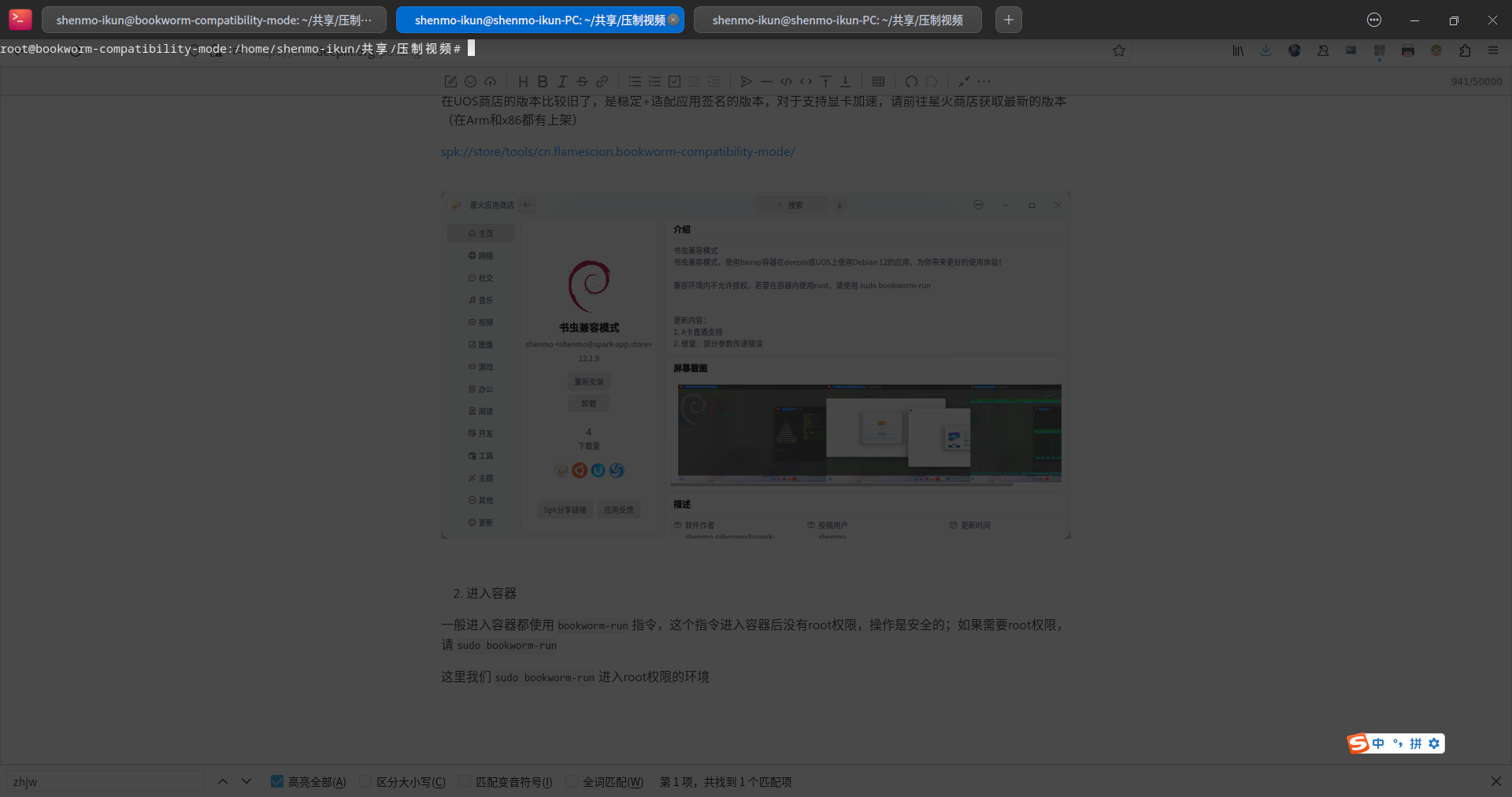The image size is (1512, 797).
Task: Insert a numbered ordered list
Action: pyautogui.click(x=654, y=81)
